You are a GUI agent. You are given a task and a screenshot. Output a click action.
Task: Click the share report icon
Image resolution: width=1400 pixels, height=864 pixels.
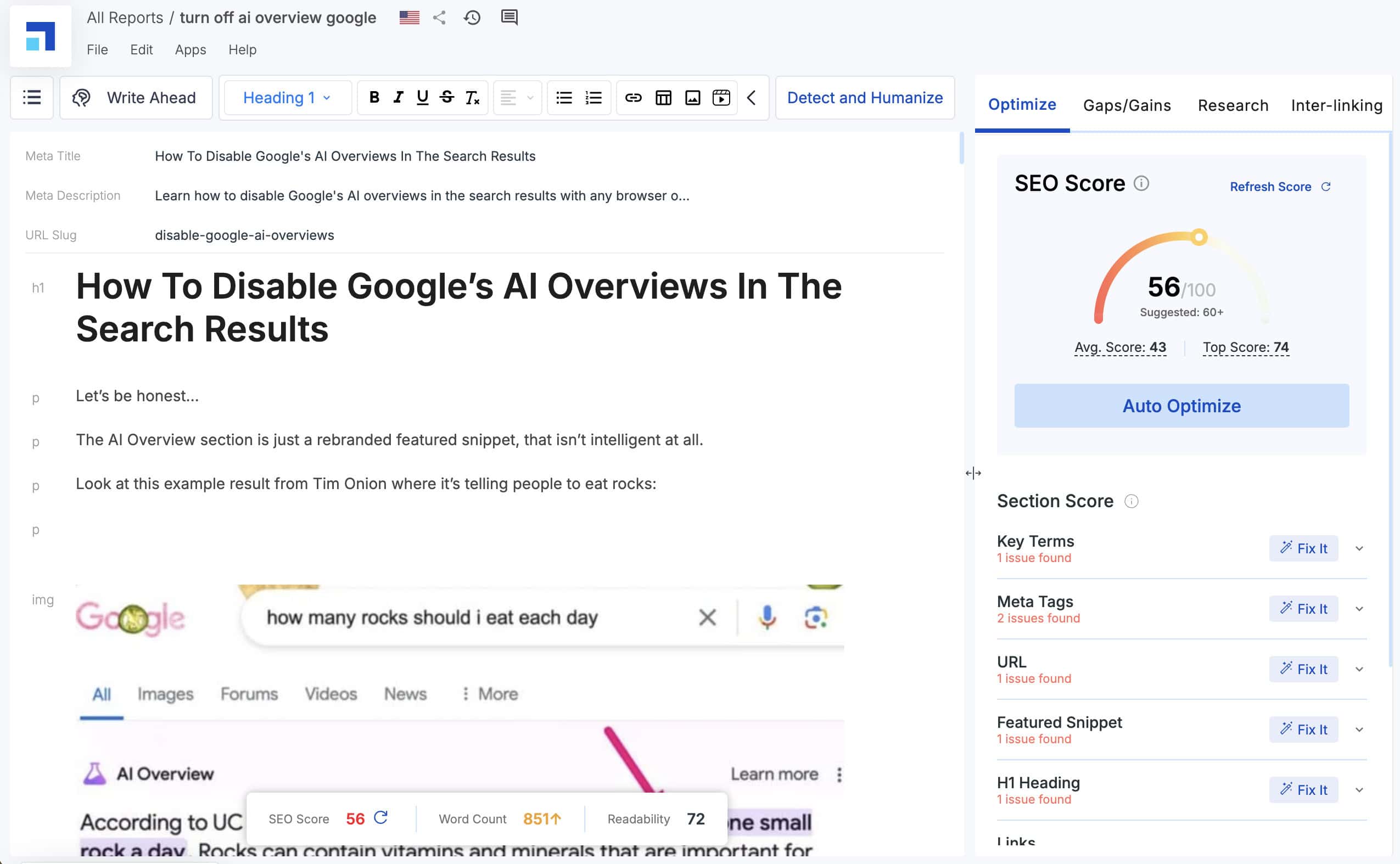click(x=439, y=18)
